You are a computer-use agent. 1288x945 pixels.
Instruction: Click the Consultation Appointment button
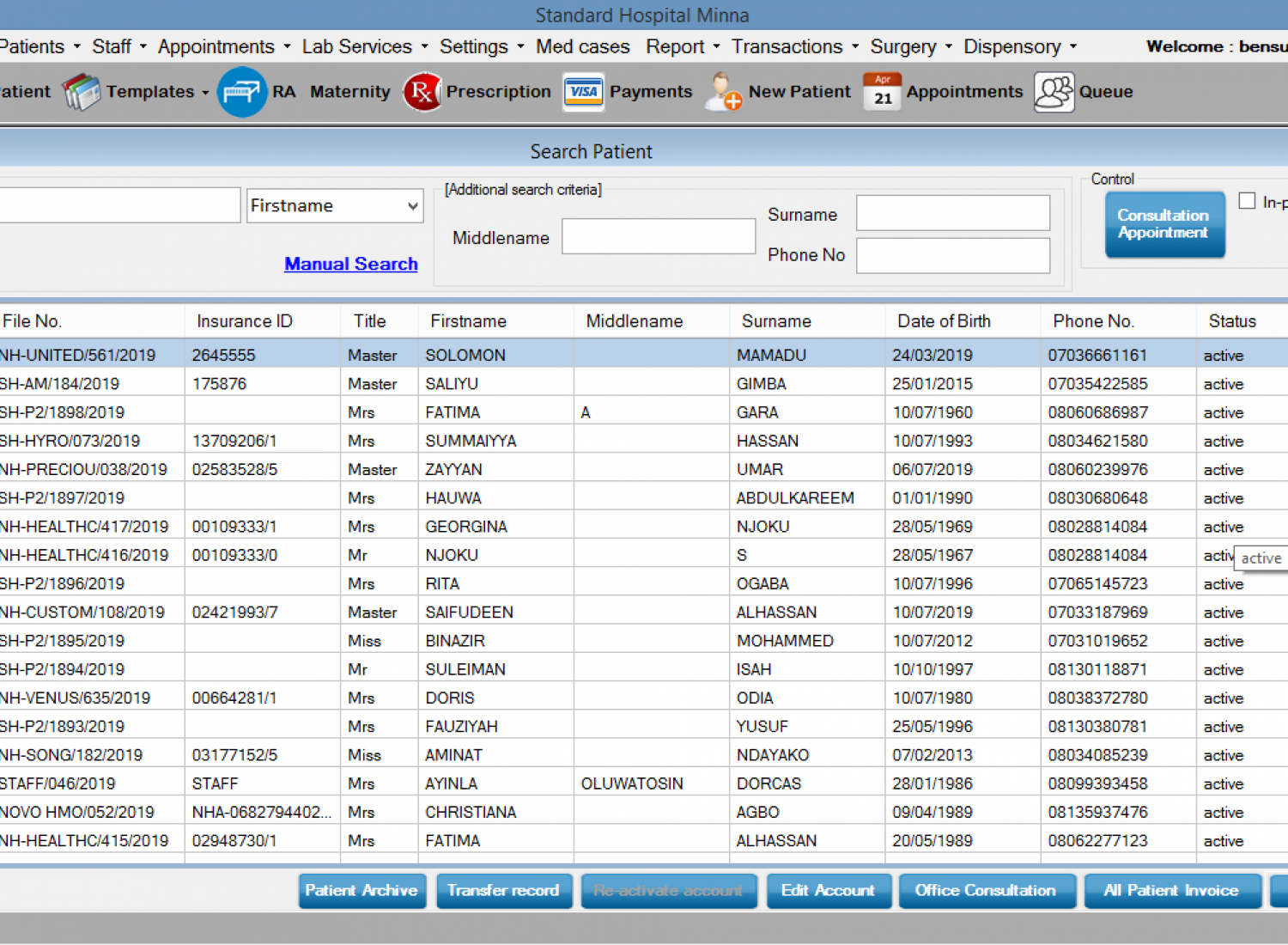coord(1165,224)
